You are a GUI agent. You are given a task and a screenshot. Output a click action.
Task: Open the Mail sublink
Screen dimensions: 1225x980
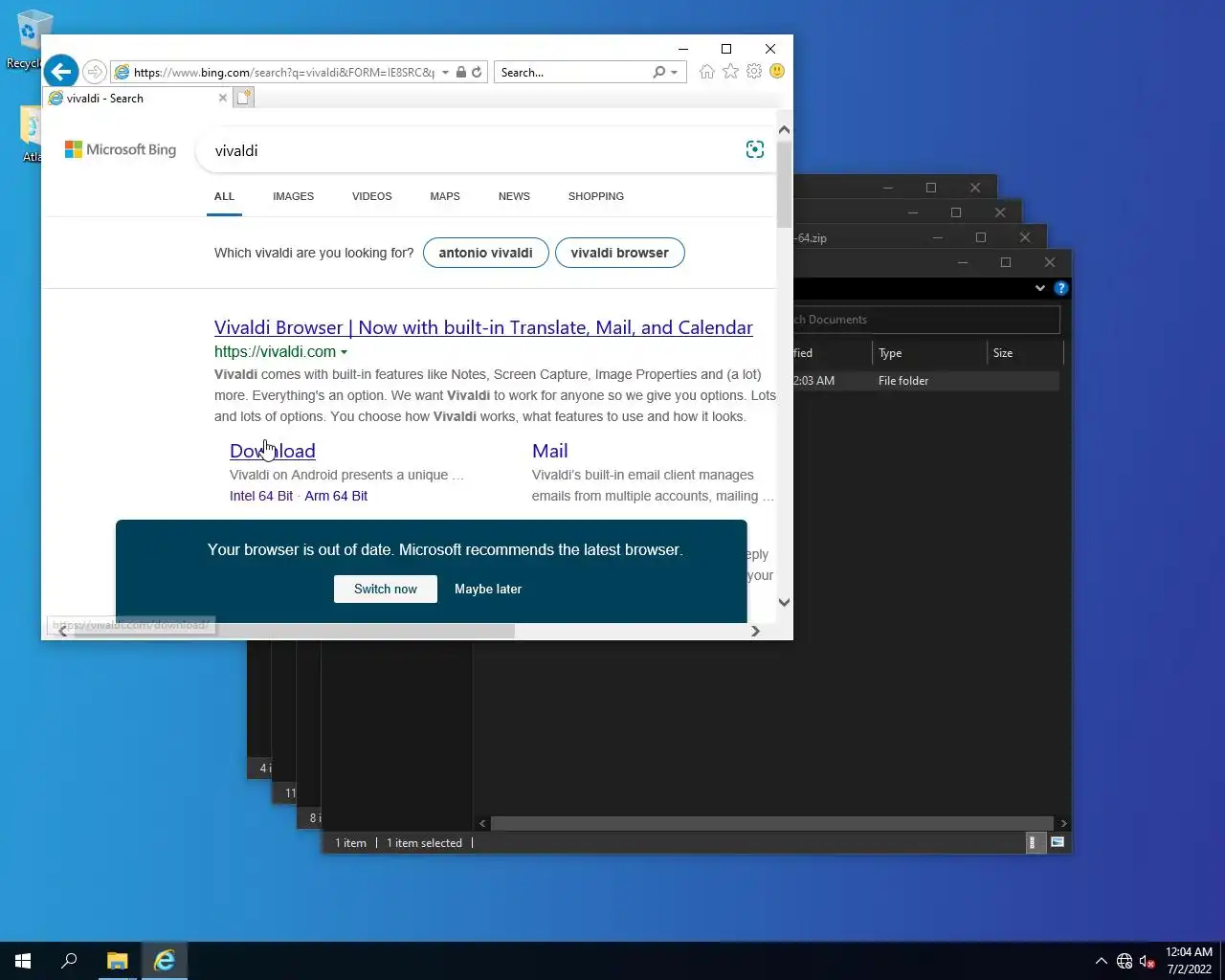549,451
